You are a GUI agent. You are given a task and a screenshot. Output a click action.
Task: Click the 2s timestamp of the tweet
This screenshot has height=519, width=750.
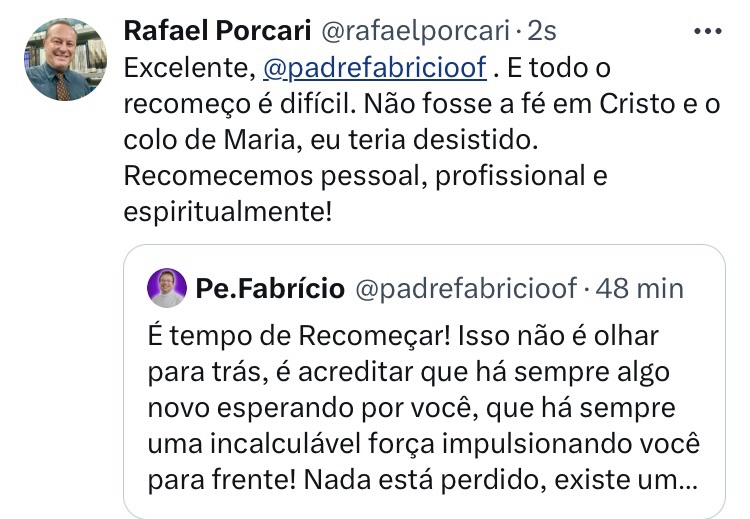[543, 31]
